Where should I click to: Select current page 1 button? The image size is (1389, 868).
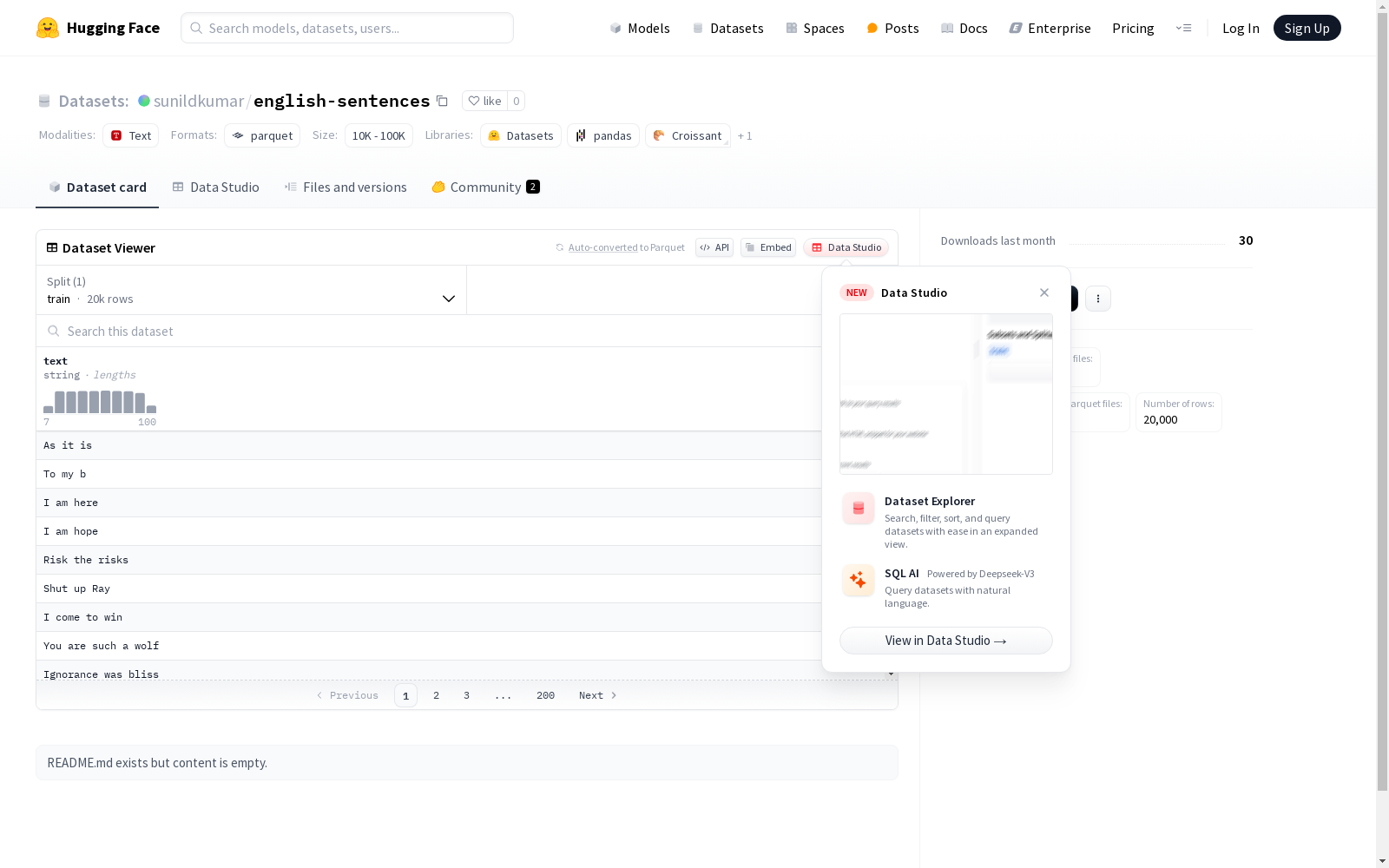[405, 695]
